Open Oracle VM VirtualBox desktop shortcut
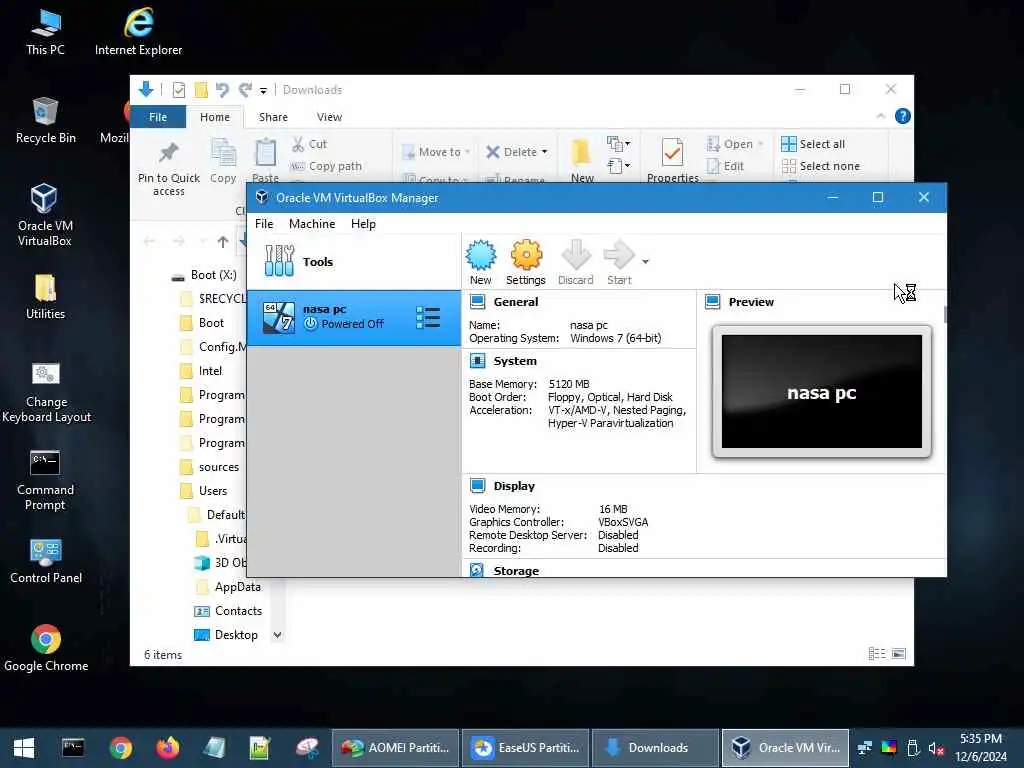1024x768 pixels. pos(44,215)
